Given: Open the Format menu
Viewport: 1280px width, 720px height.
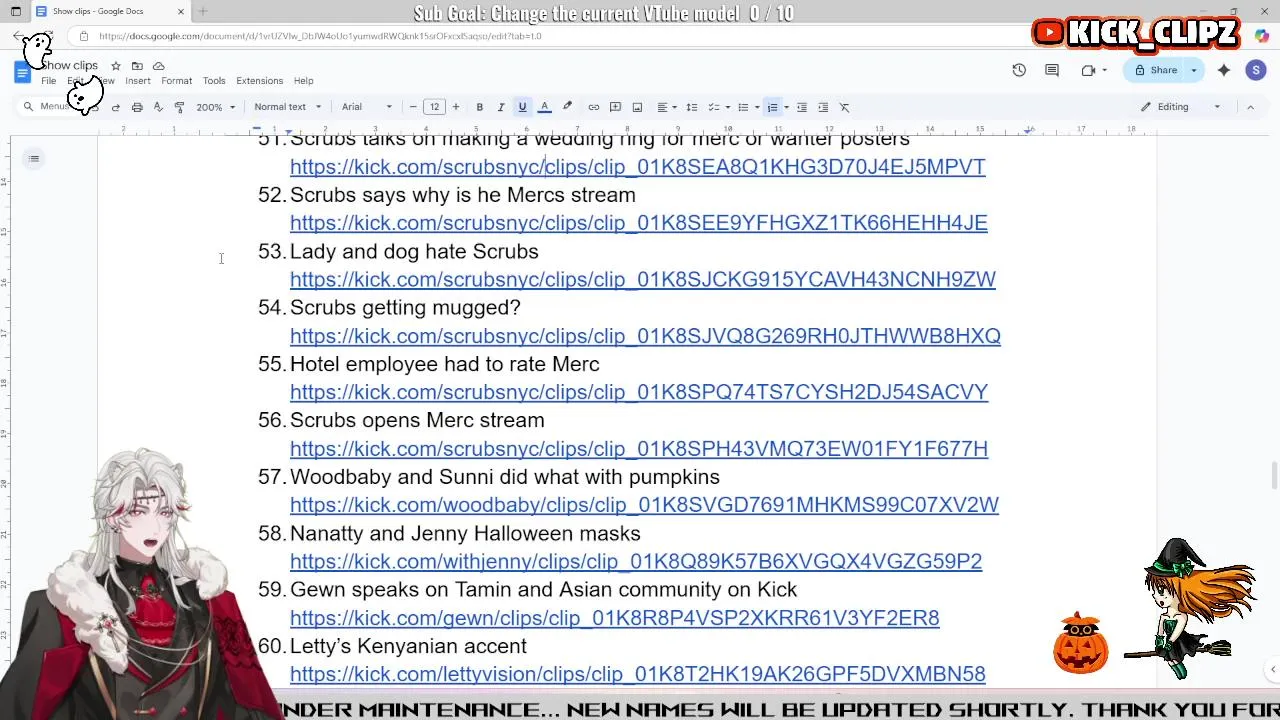Looking at the screenshot, I should tap(176, 81).
